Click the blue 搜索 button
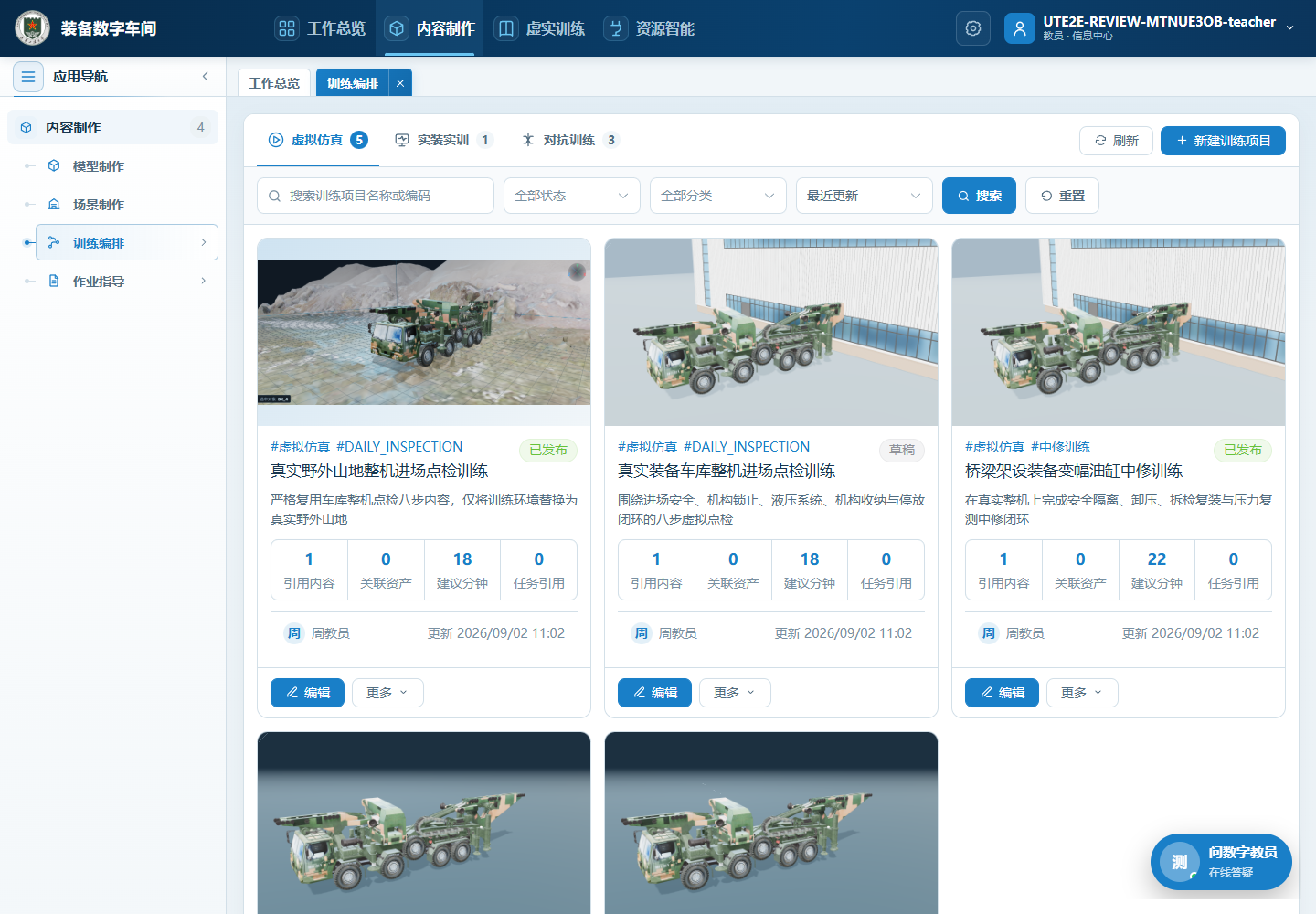 [x=979, y=196]
